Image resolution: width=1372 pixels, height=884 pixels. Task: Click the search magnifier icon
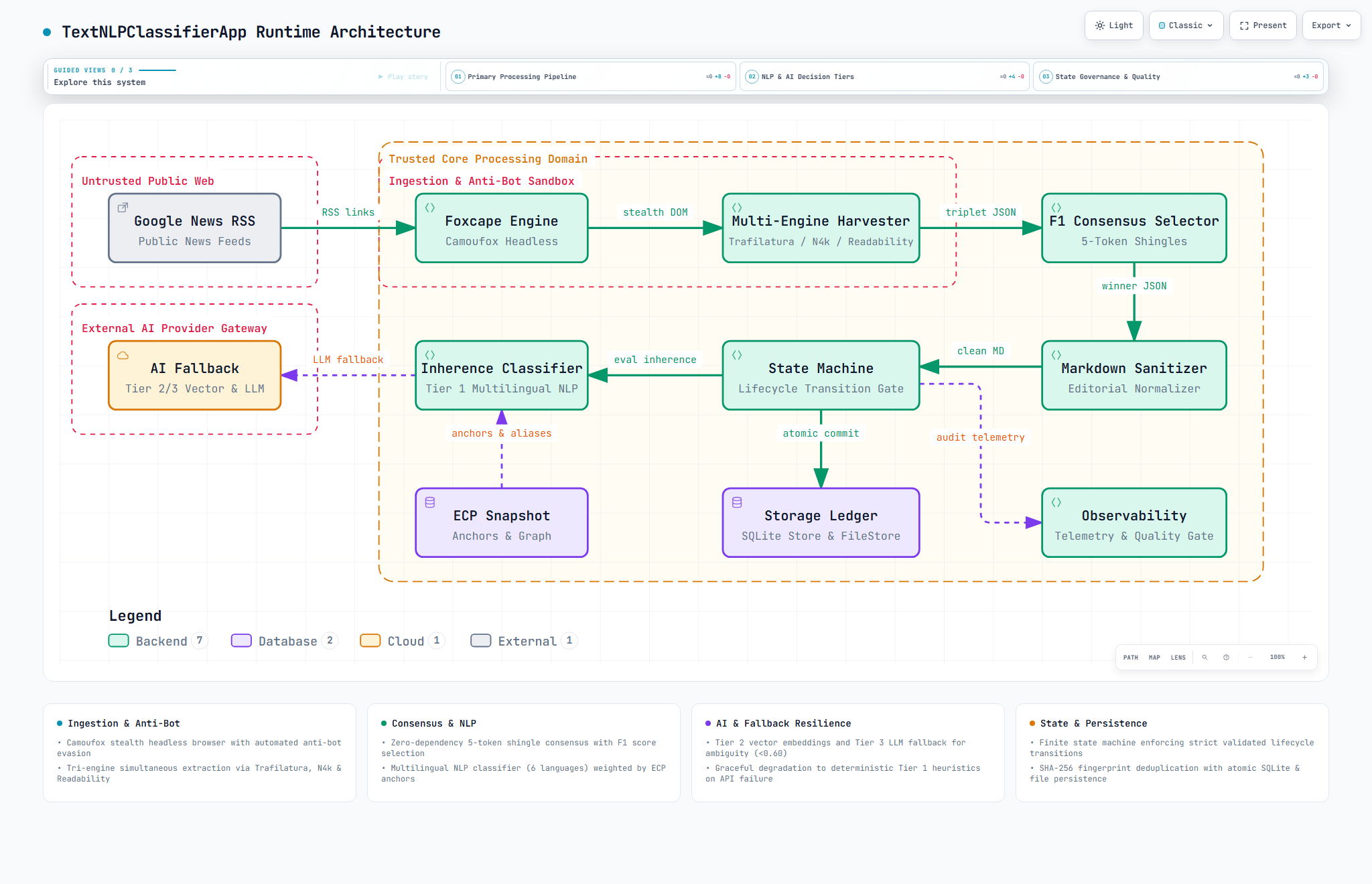[x=1205, y=658]
